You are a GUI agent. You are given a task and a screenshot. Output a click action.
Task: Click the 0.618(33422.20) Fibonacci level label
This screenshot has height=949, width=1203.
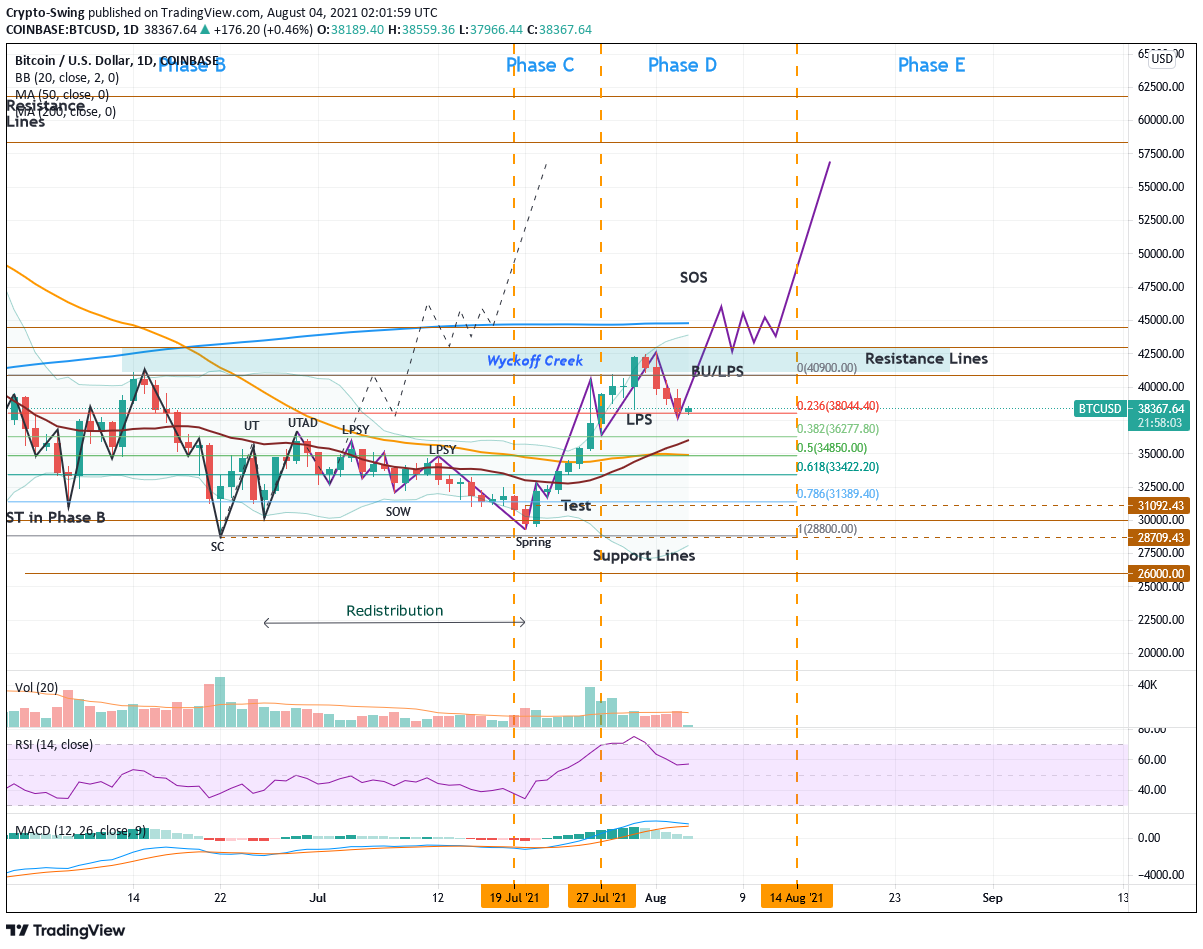[838, 467]
